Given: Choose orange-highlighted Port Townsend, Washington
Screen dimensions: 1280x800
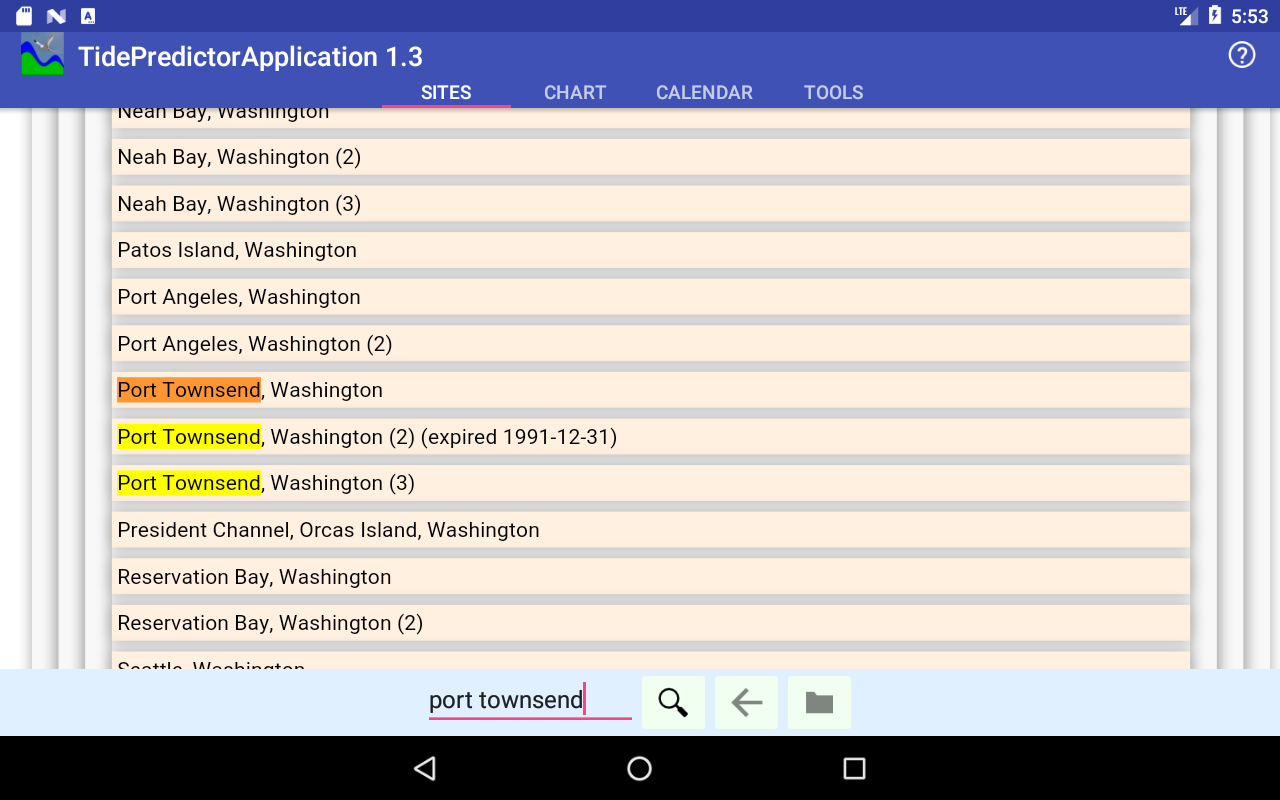Looking at the screenshot, I should coord(651,390).
